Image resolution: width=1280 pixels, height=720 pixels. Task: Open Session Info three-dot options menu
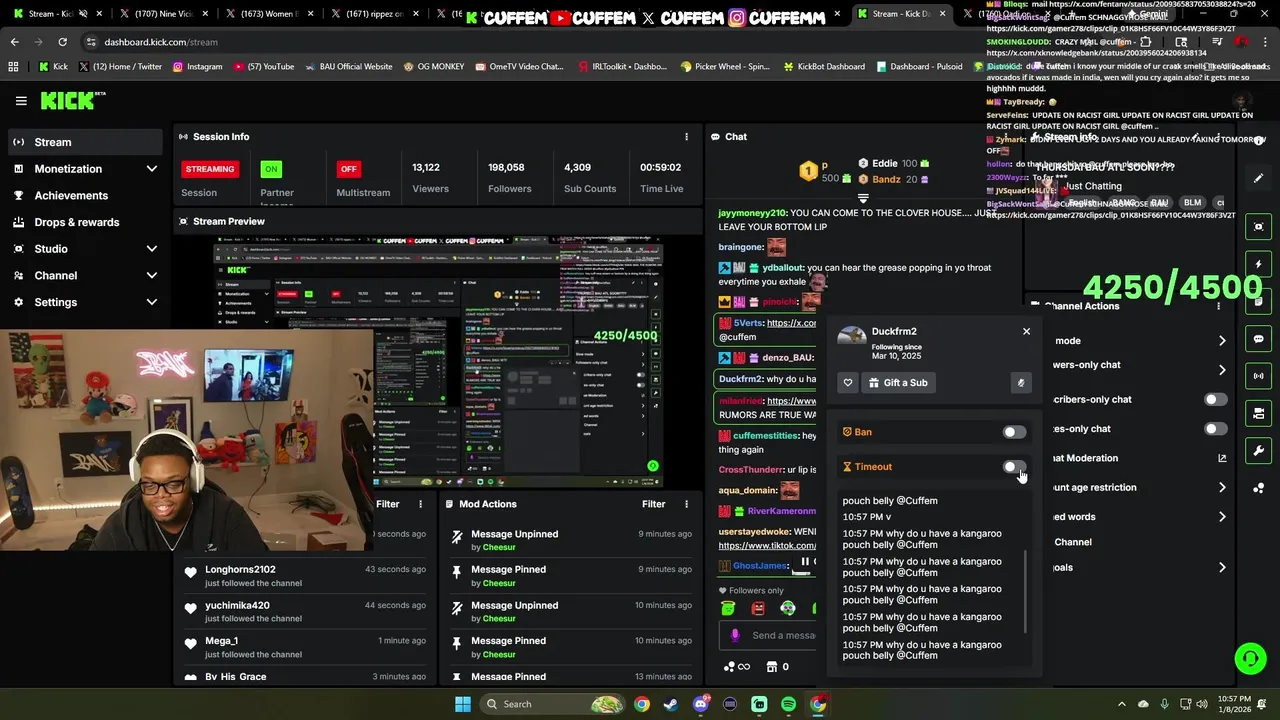click(686, 137)
